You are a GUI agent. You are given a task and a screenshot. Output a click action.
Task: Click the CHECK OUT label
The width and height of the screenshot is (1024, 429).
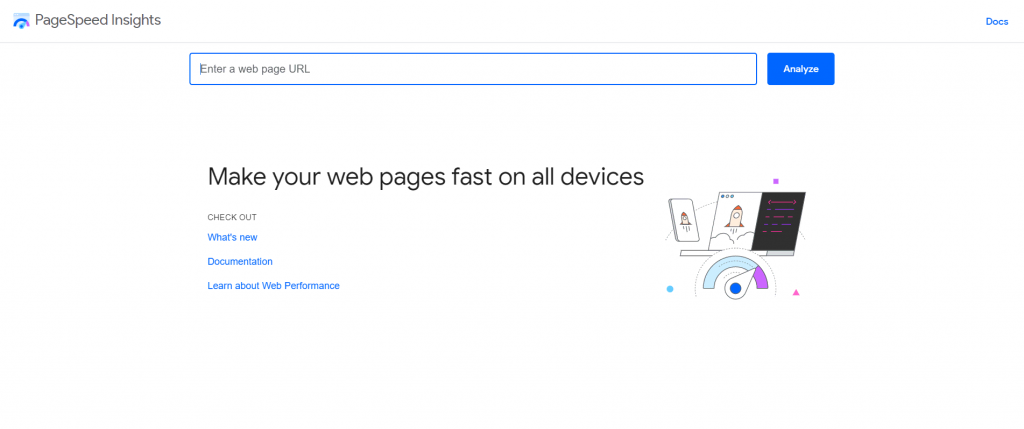tap(232, 217)
